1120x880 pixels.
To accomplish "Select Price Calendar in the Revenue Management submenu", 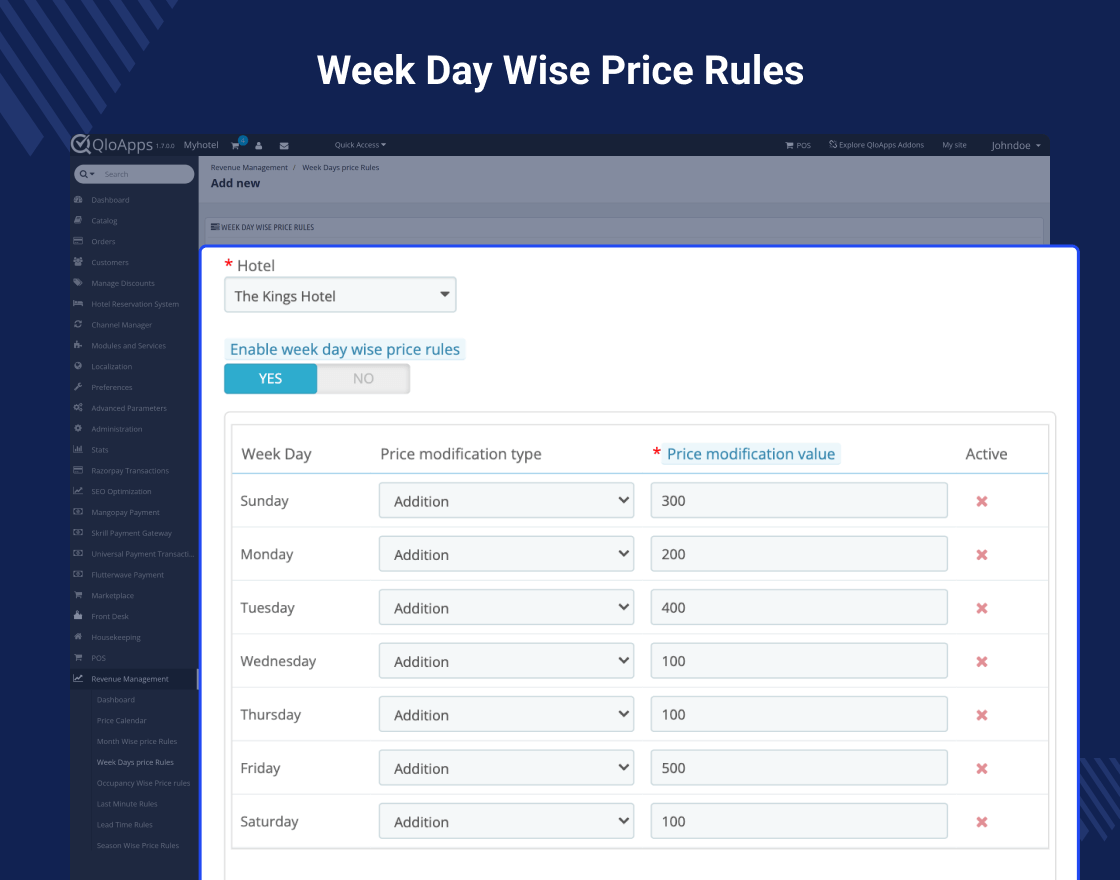I will coord(122,721).
